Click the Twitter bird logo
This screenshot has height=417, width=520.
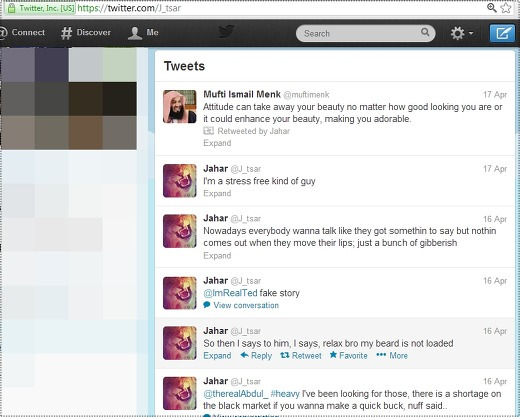tap(226, 32)
